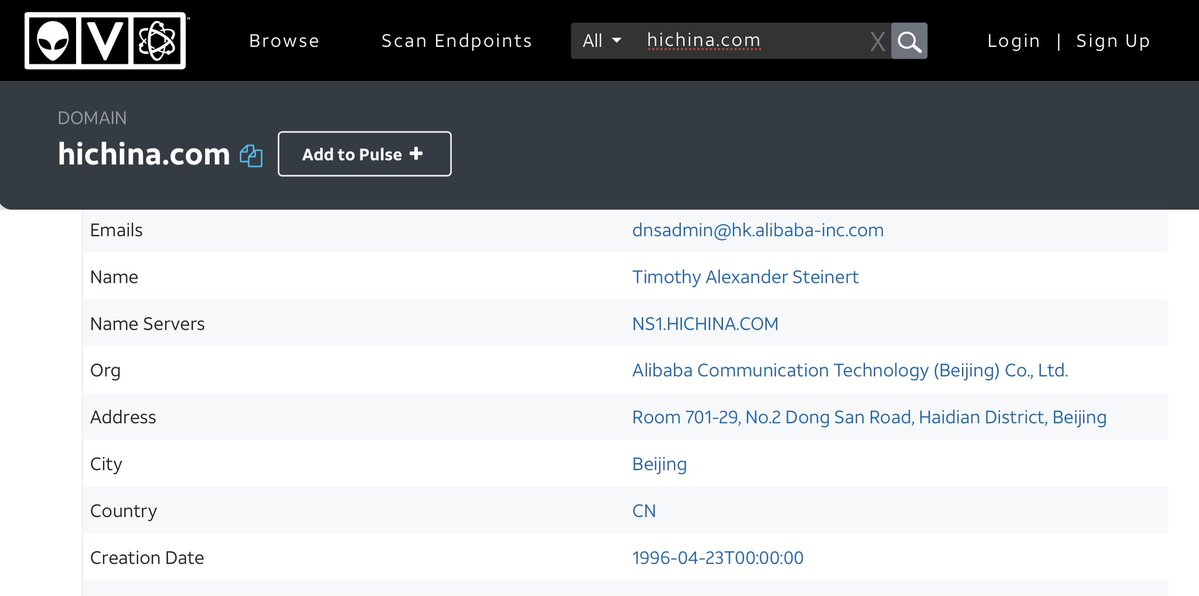Image resolution: width=1199 pixels, height=596 pixels.
Task: Click Alibaba Communication Technology org link
Action: (x=849, y=370)
